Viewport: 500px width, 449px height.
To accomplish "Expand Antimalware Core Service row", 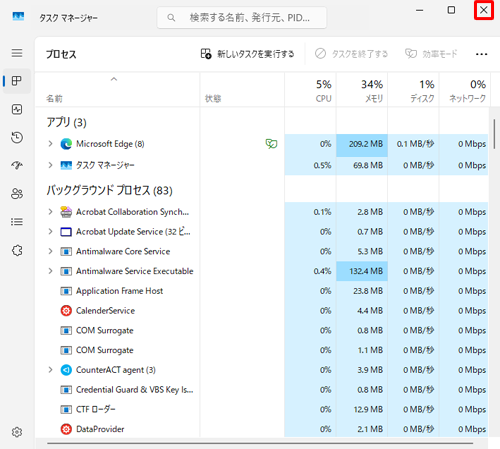I will pyautogui.click(x=50, y=251).
